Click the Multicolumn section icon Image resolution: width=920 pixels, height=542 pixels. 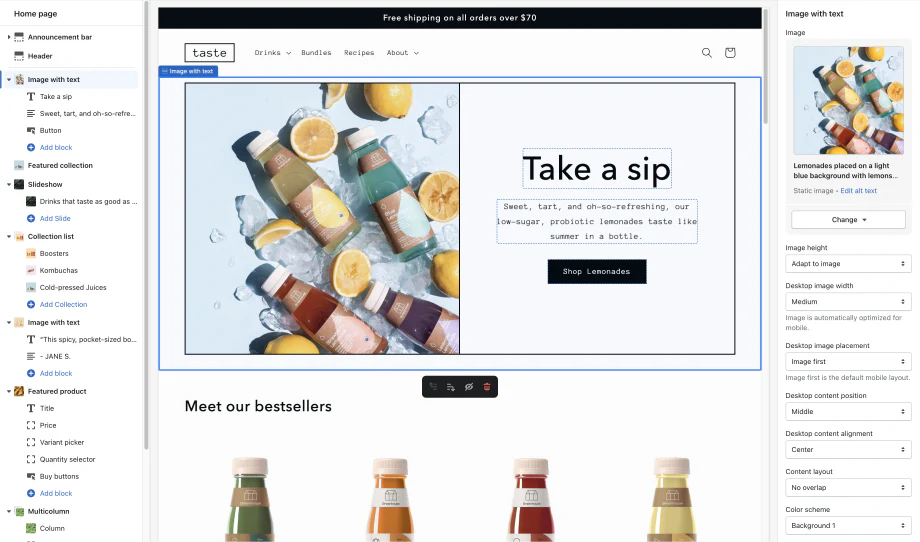(x=19, y=511)
